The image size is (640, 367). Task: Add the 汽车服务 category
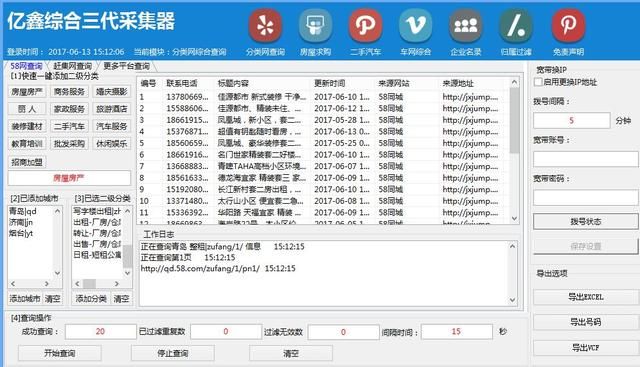click(111, 127)
